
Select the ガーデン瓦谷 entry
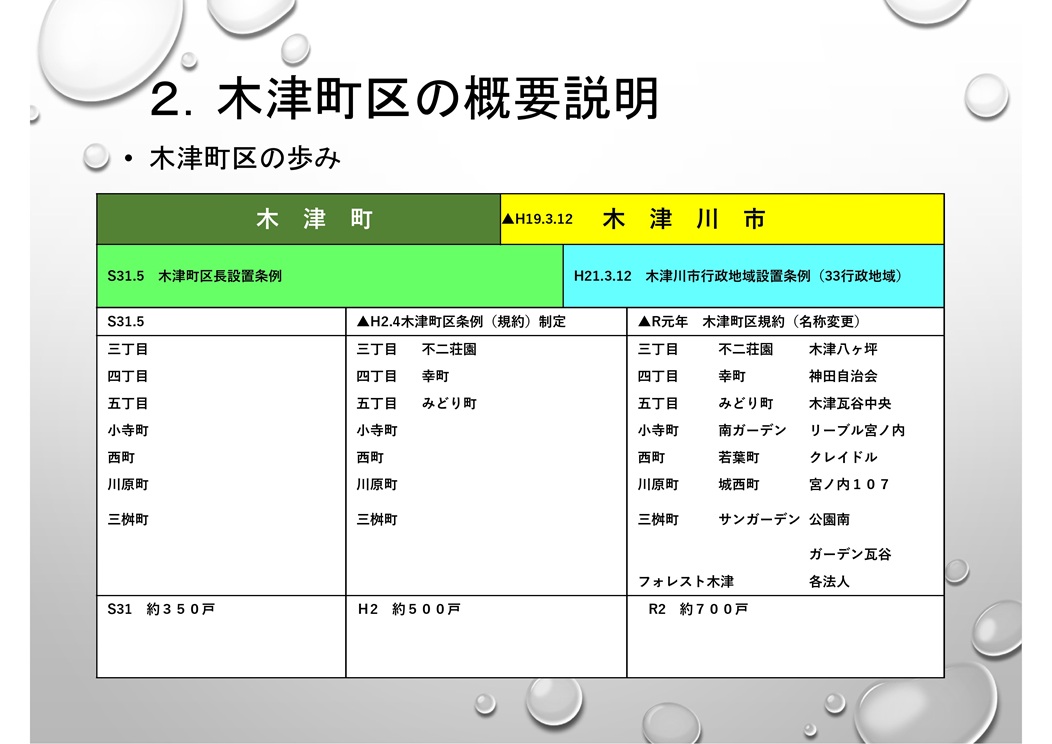(849, 554)
